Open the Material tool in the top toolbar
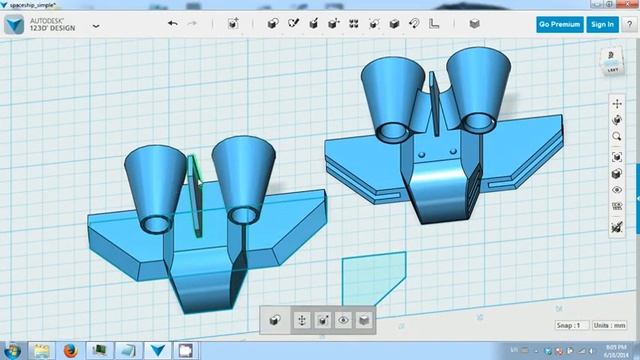640x360 pixels. [474, 24]
